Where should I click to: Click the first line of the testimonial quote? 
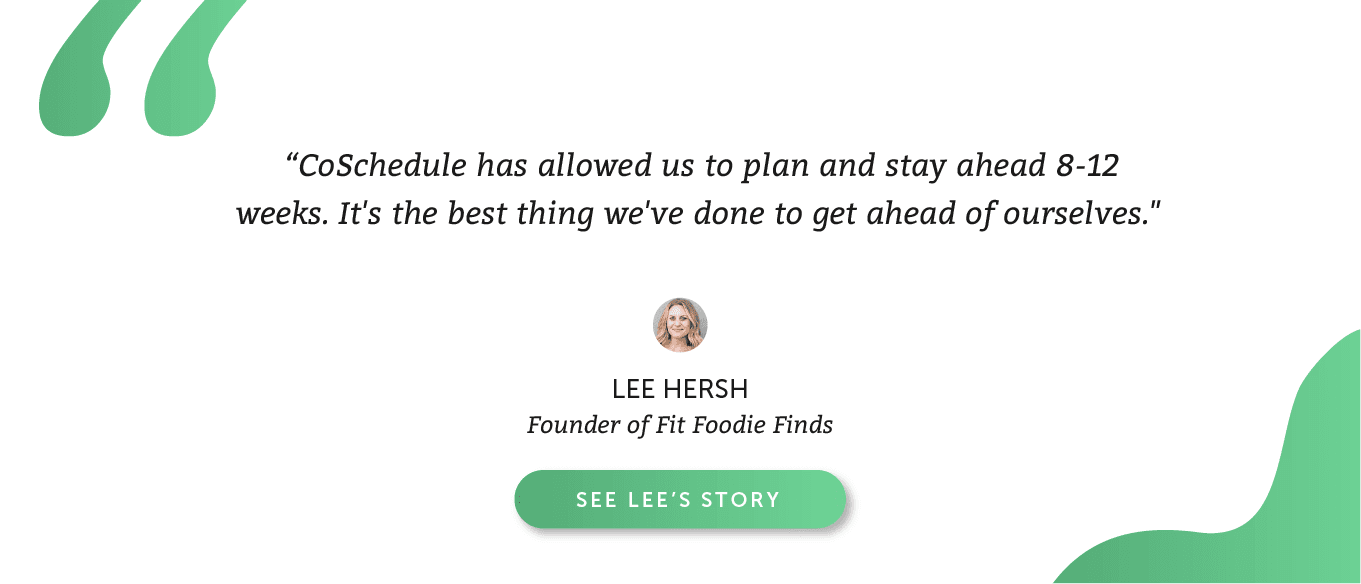(702, 166)
